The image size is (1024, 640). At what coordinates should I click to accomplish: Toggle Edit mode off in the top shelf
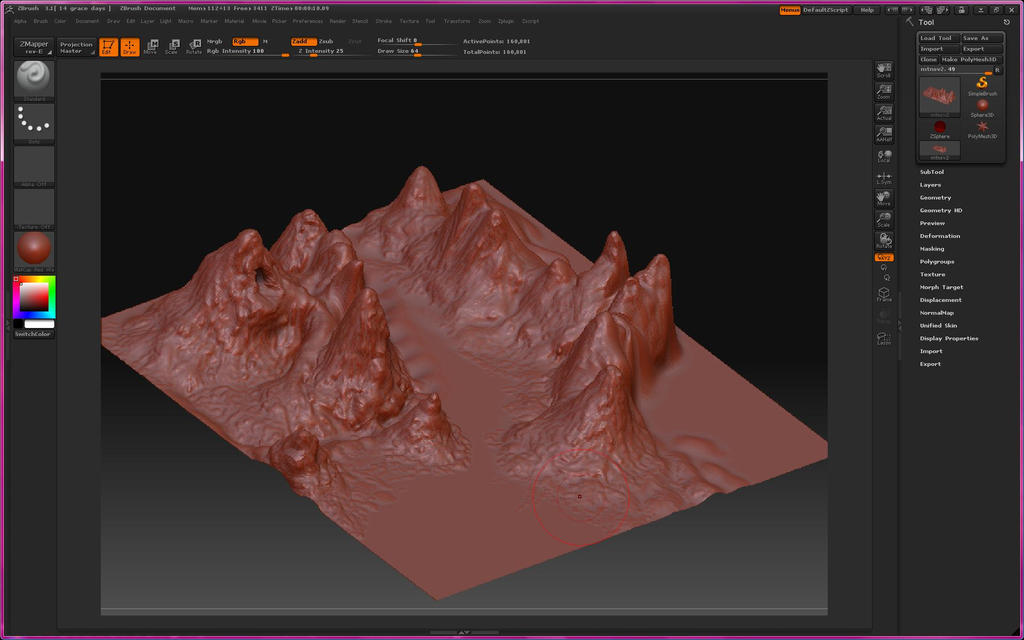110,46
